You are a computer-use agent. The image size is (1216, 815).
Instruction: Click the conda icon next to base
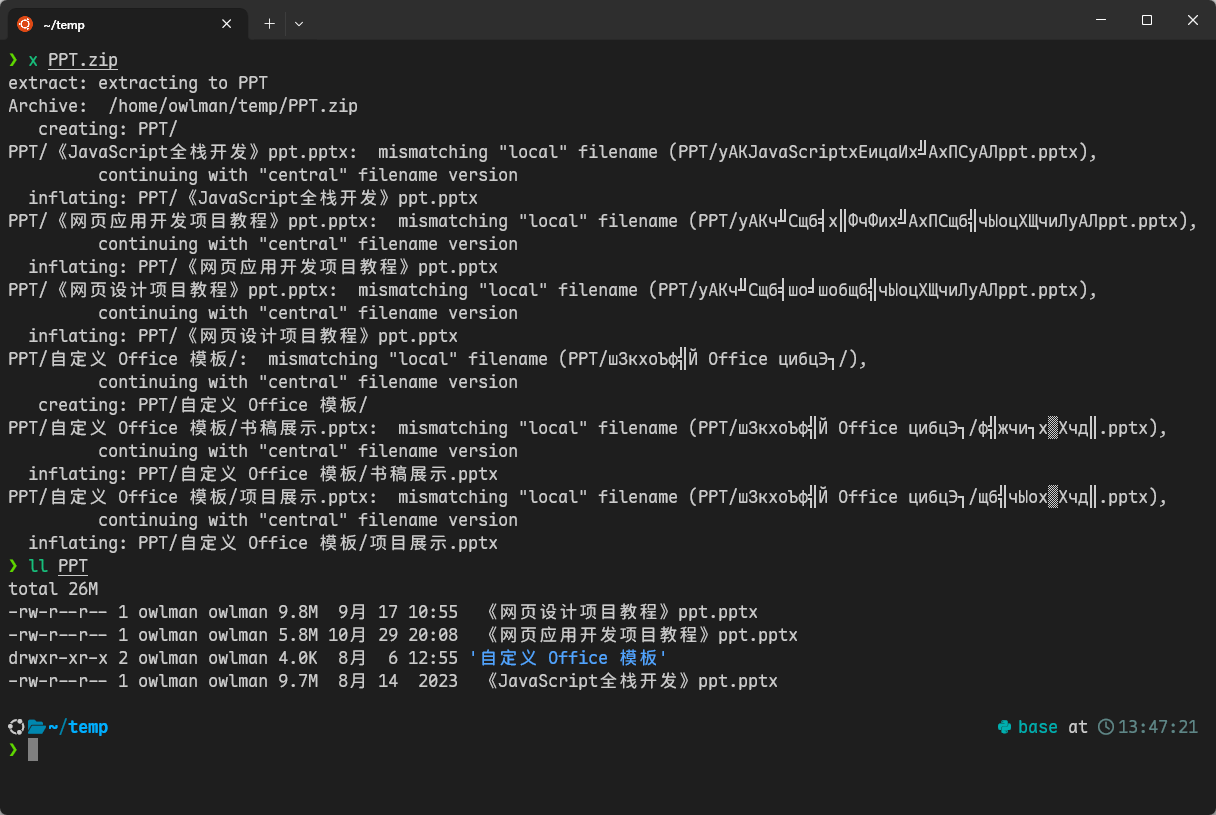pos(1005,727)
